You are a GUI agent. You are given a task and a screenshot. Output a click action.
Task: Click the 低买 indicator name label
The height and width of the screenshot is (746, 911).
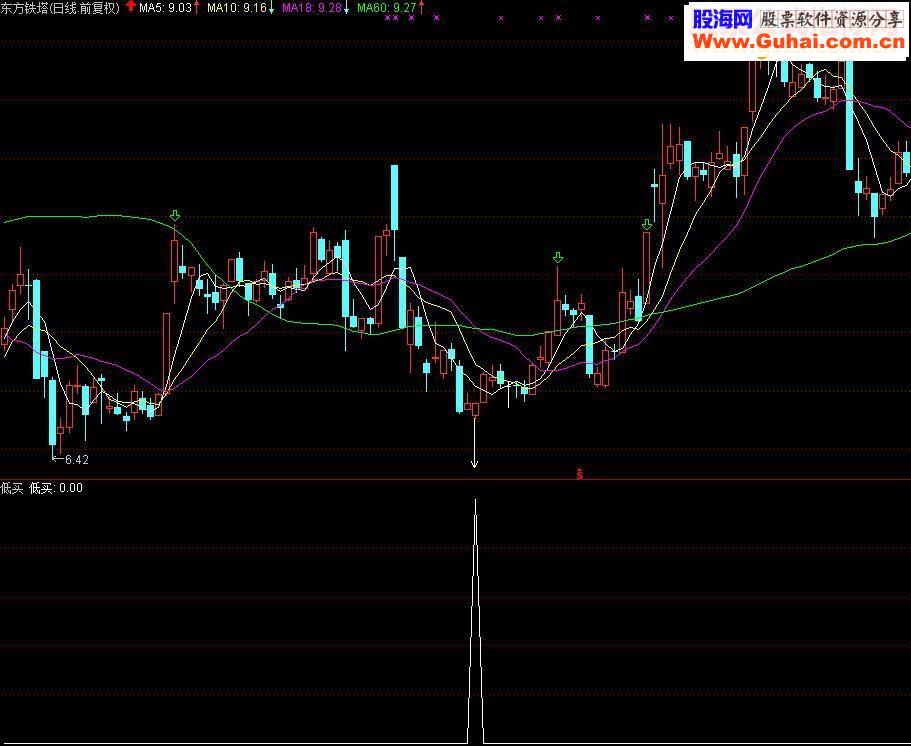coord(12,488)
